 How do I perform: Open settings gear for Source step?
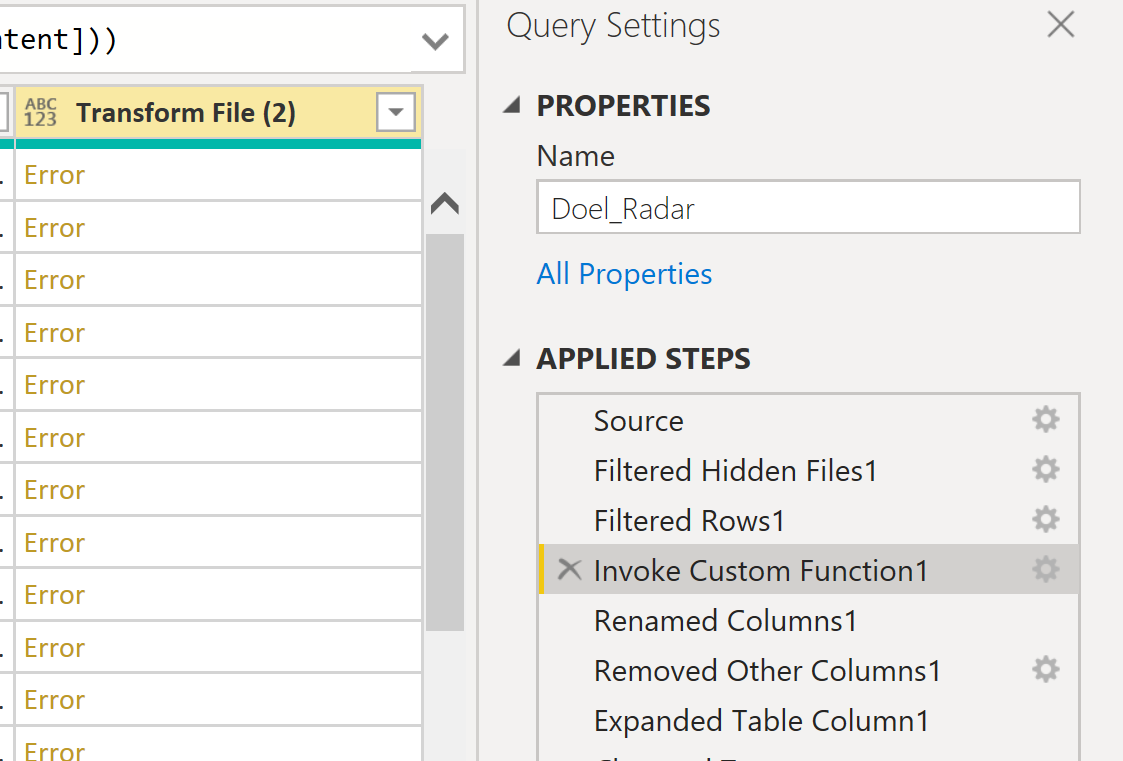click(x=1045, y=420)
